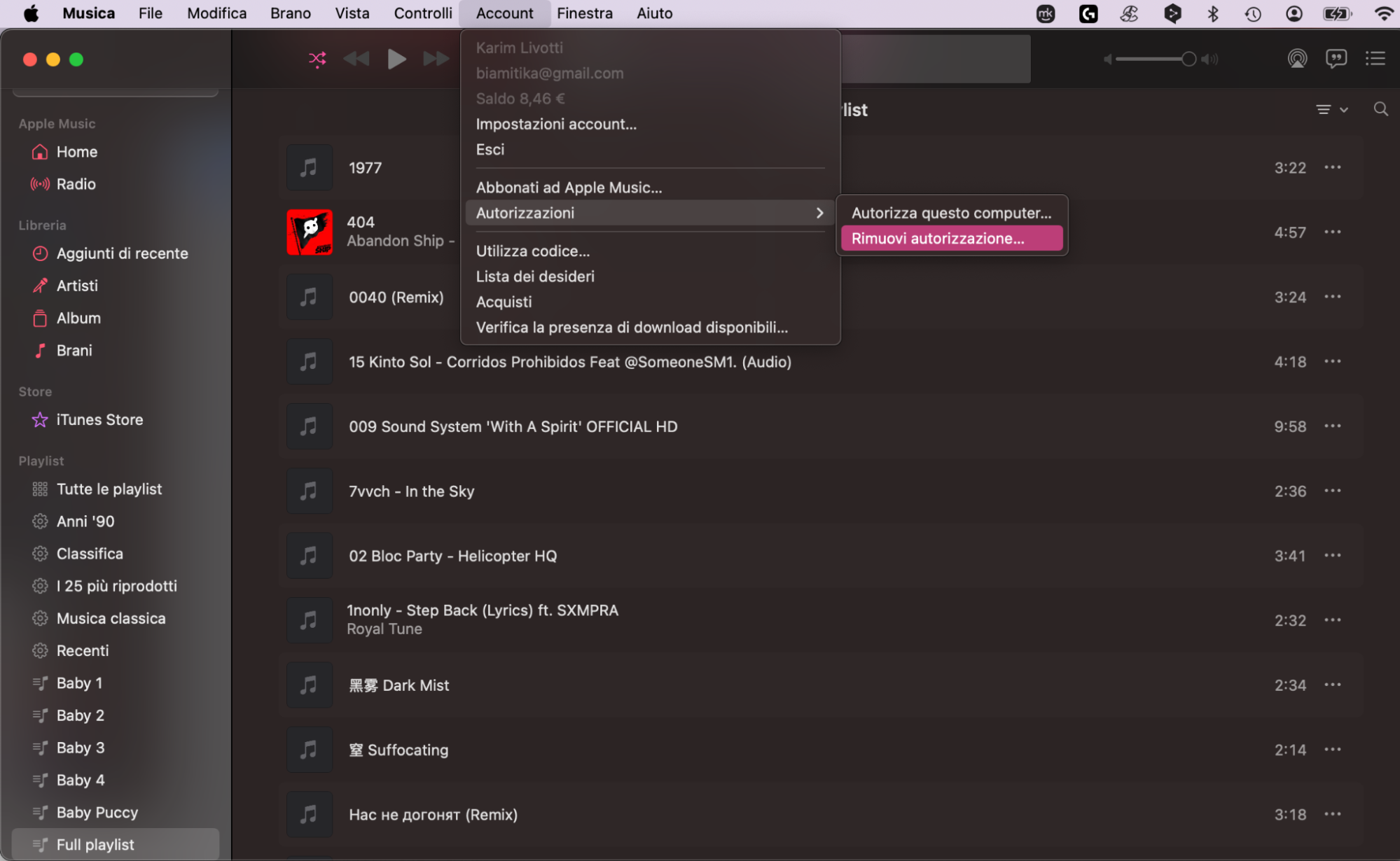The image size is (1400, 861).
Task: Click the 404 Abandon Ship album artwork
Action: 310,232
